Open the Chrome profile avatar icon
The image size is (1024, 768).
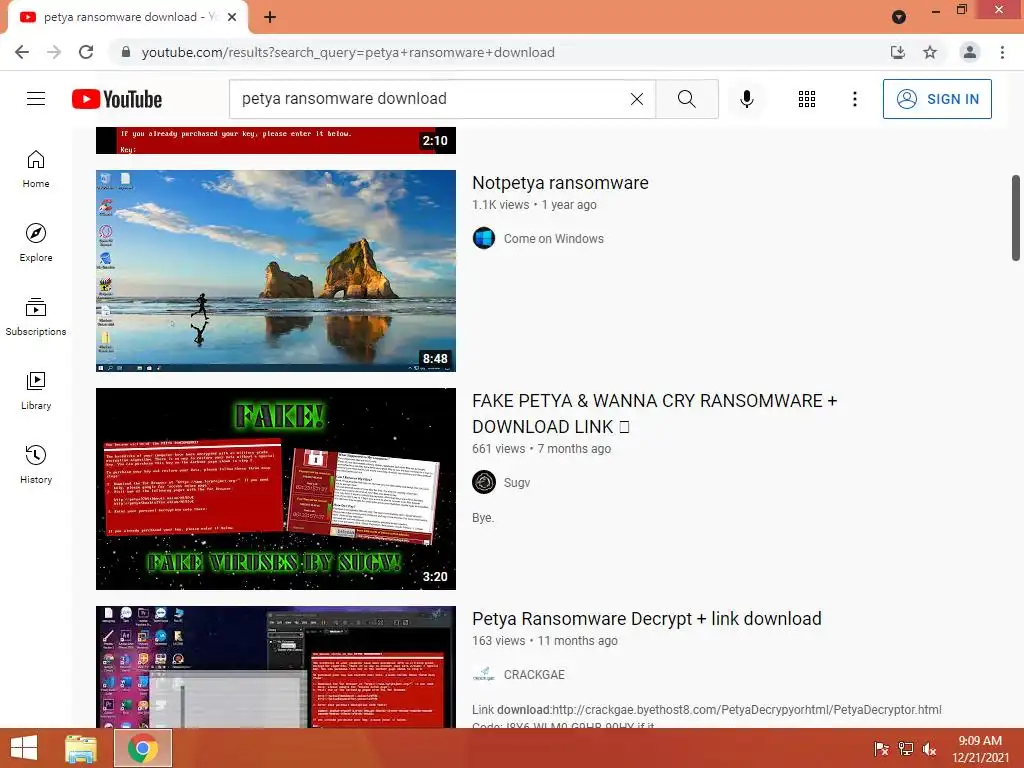970,52
